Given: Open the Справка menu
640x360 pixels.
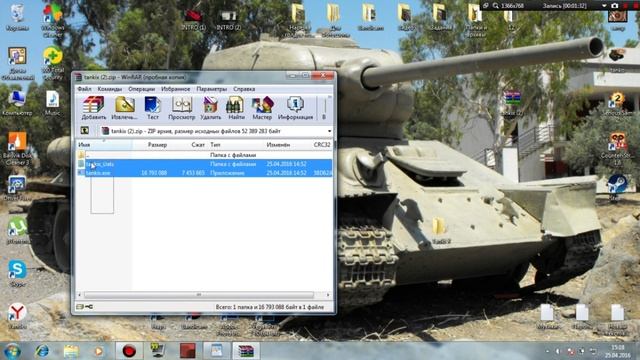Looking at the screenshot, I should [x=244, y=89].
